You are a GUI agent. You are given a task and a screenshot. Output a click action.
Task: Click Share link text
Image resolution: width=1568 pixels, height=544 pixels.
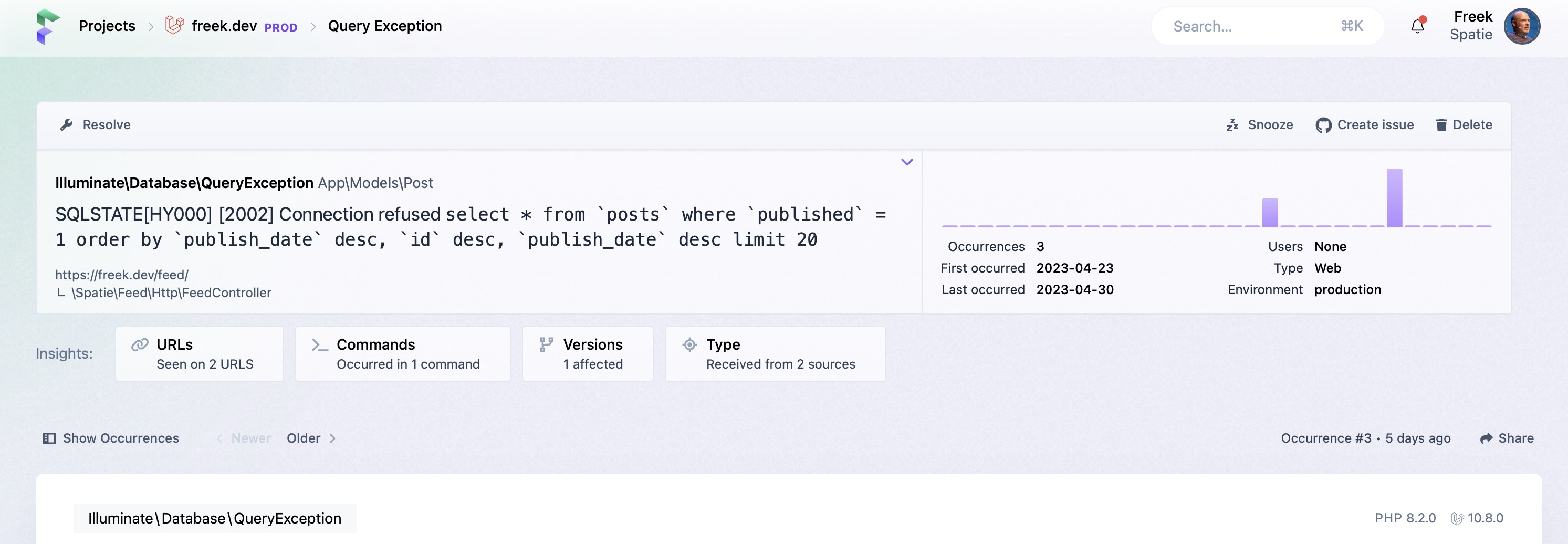click(x=1515, y=438)
